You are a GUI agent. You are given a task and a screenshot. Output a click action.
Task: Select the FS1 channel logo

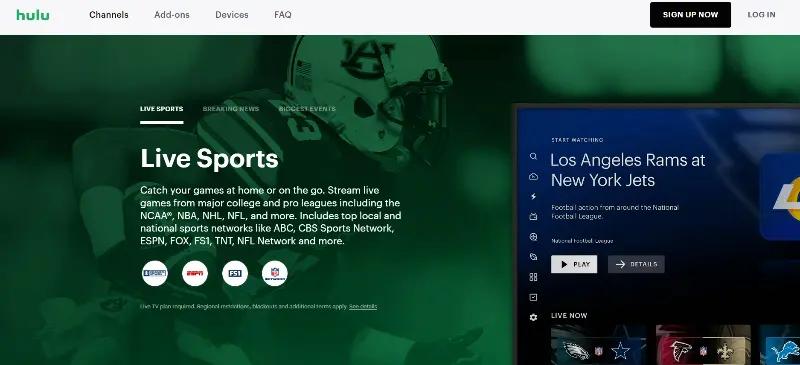(x=235, y=274)
